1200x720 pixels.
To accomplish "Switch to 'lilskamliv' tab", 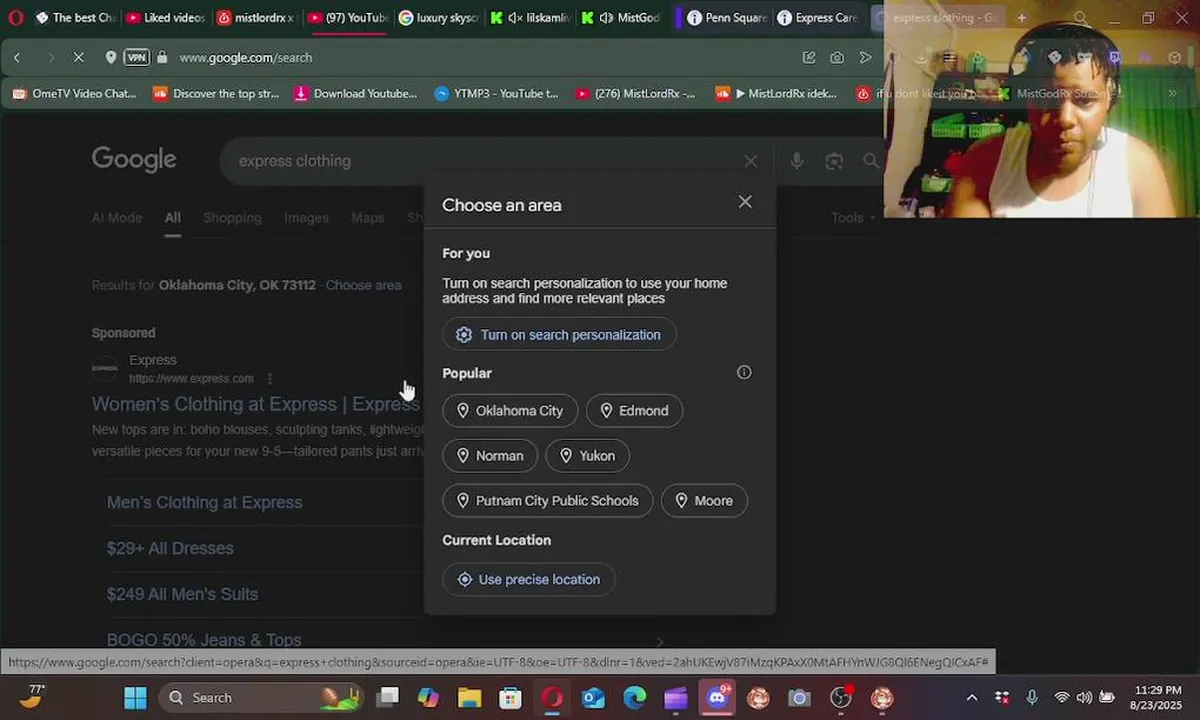I will pos(530,18).
